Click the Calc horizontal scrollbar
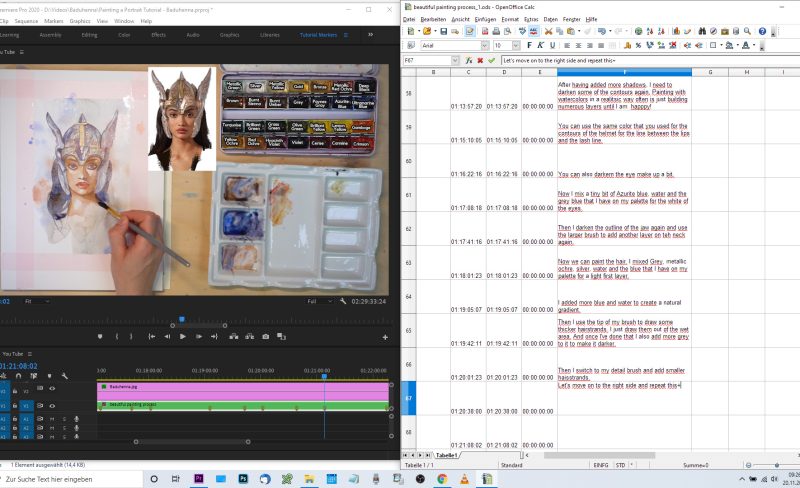This screenshot has height=488, width=800. tap(599, 455)
